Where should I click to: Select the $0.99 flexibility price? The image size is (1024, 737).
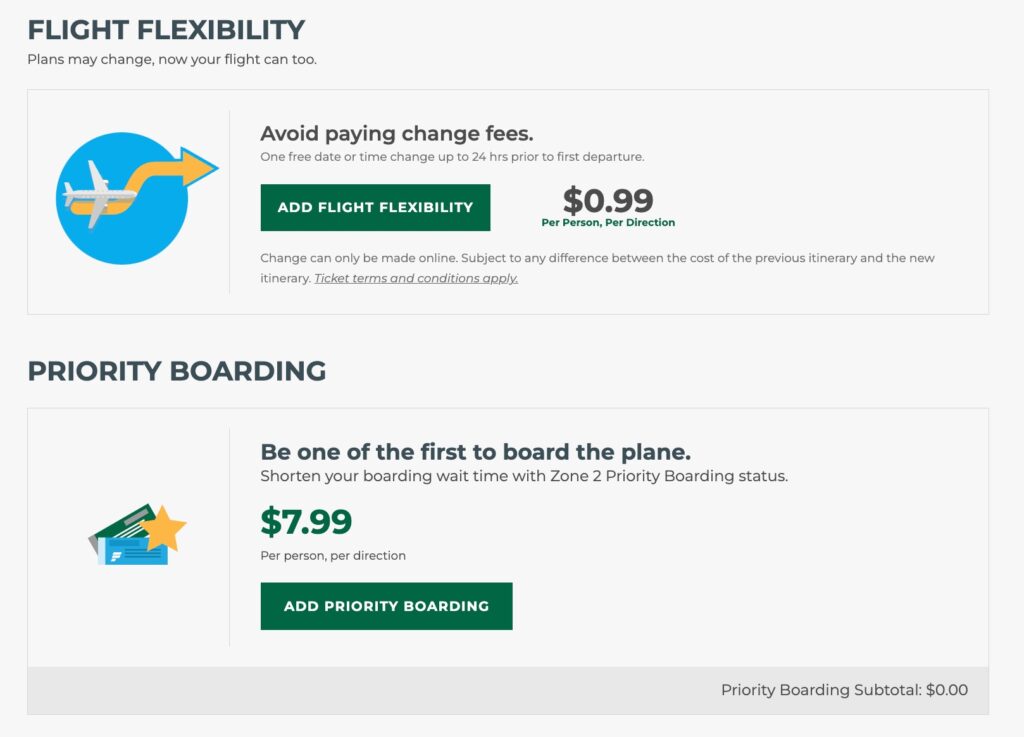608,199
